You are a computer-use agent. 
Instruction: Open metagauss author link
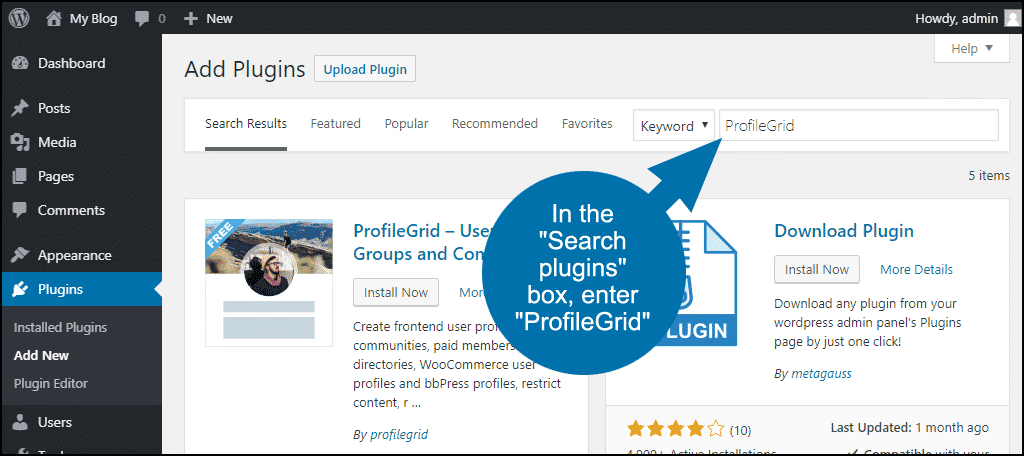pyautogui.click(x=822, y=374)
